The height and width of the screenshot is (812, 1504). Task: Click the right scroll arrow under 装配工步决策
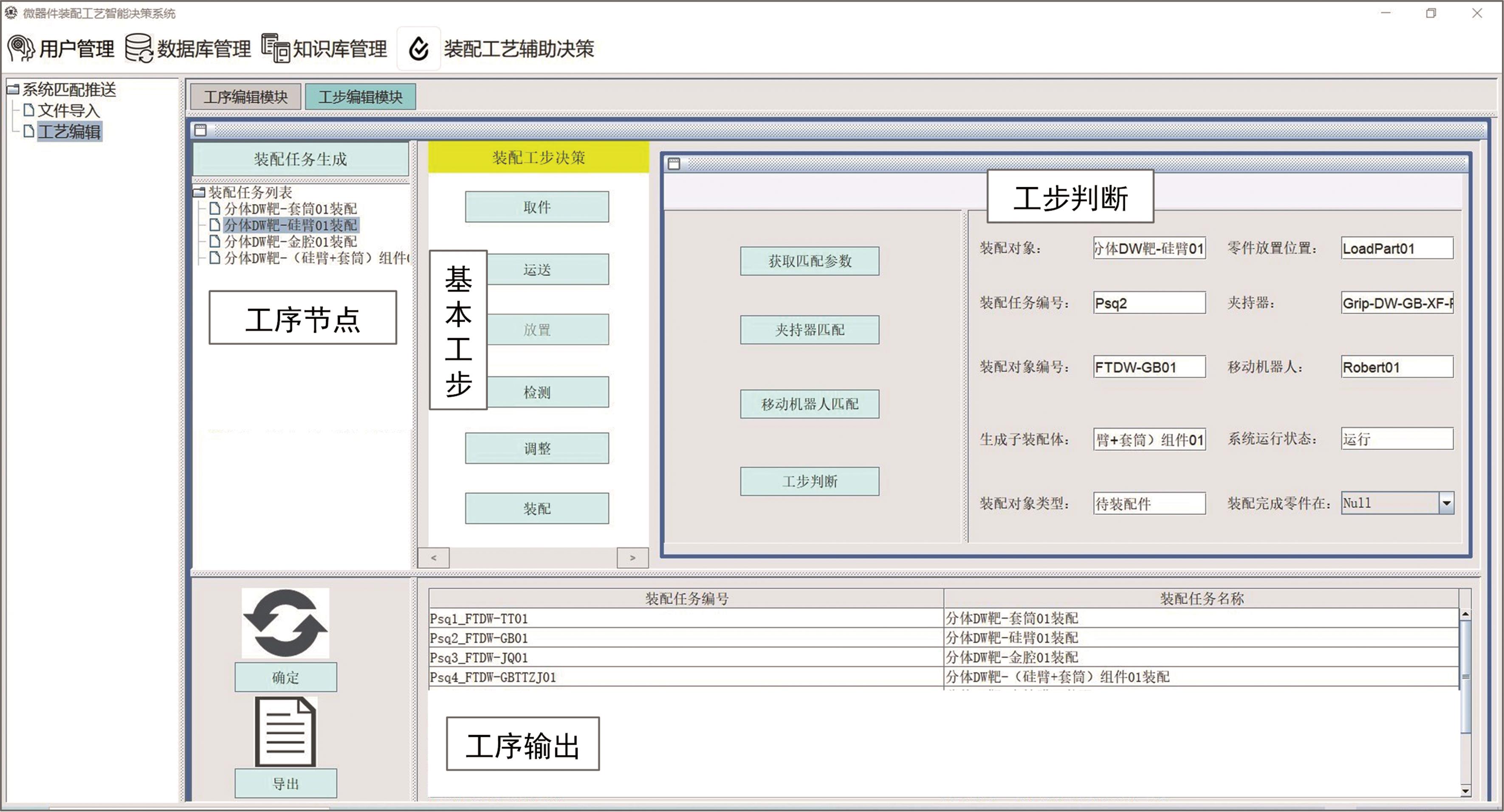(632, 558)
